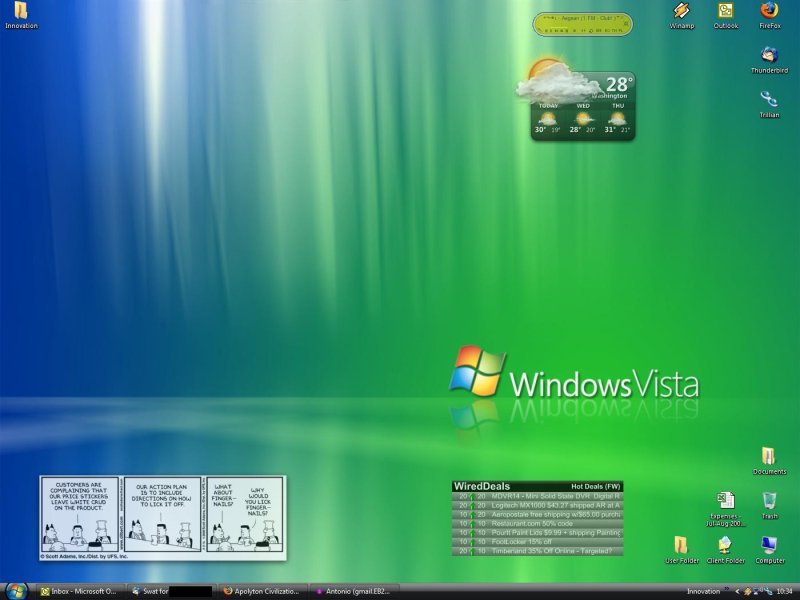Click the Wednesday forecast in weather widget
The image size is (800, 600).
pyautogui.click(x=581, y=120)
